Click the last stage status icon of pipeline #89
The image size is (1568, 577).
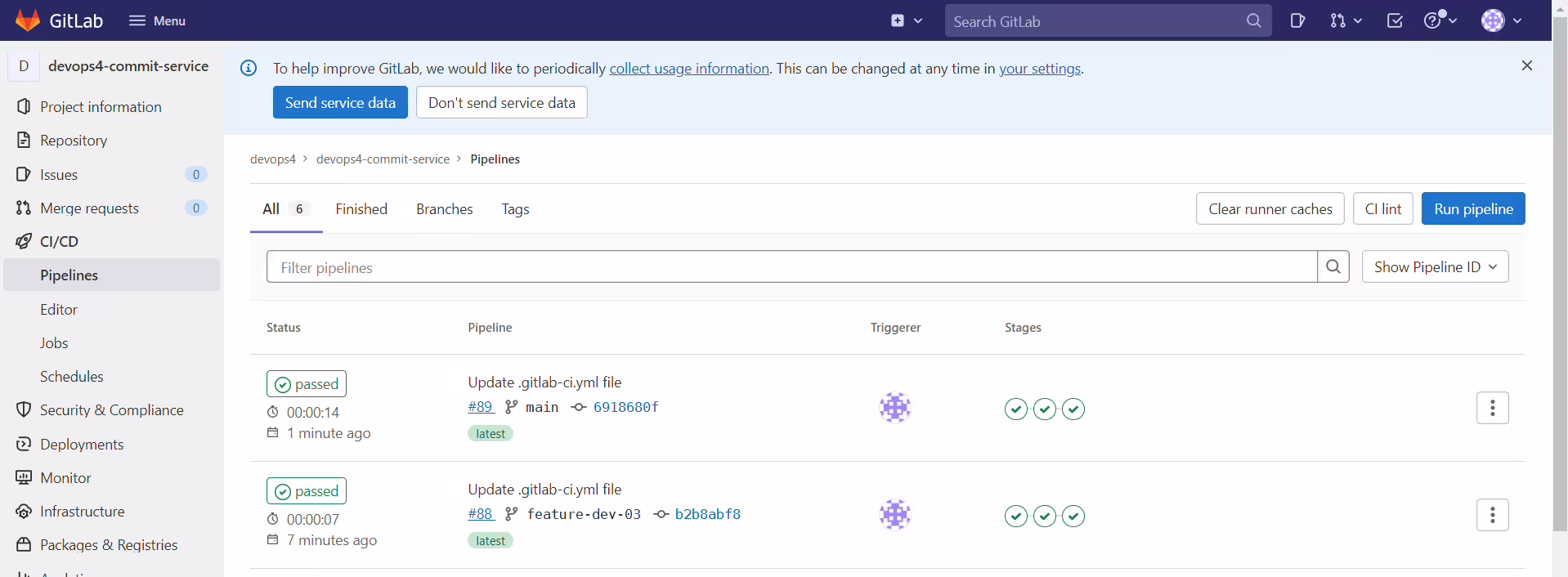coord(1073,409)
